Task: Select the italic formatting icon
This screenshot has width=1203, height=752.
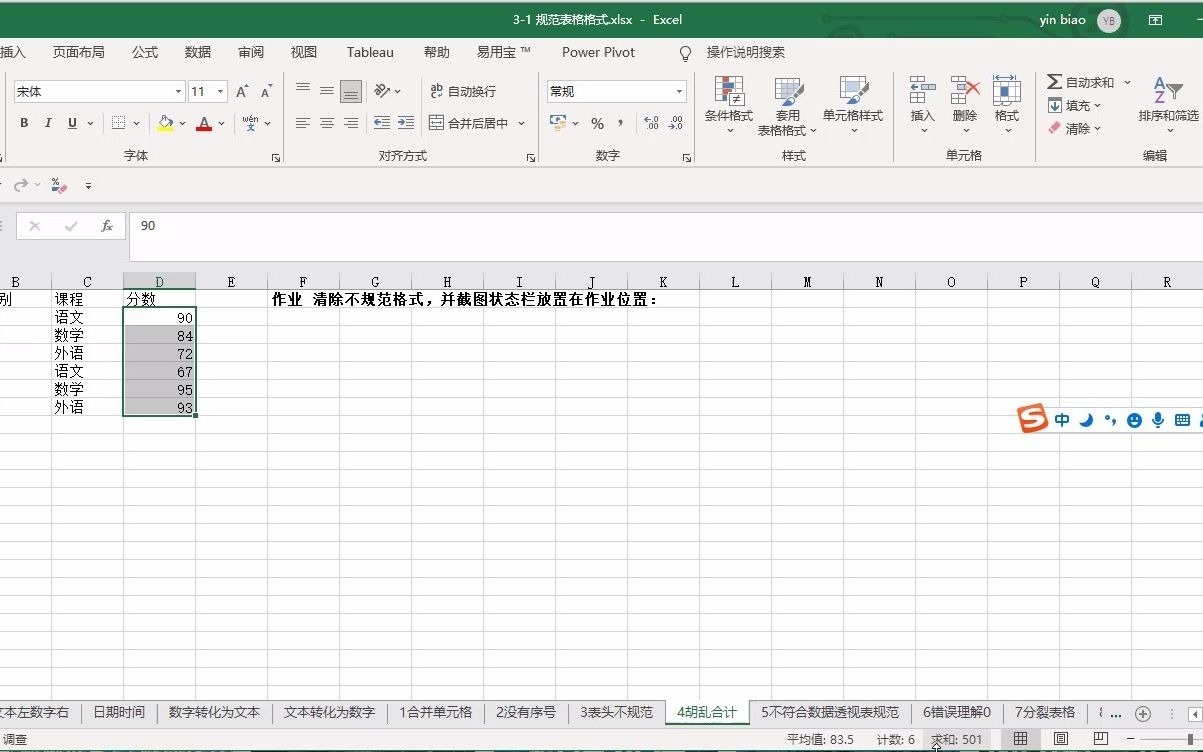Action: point(47,122)
